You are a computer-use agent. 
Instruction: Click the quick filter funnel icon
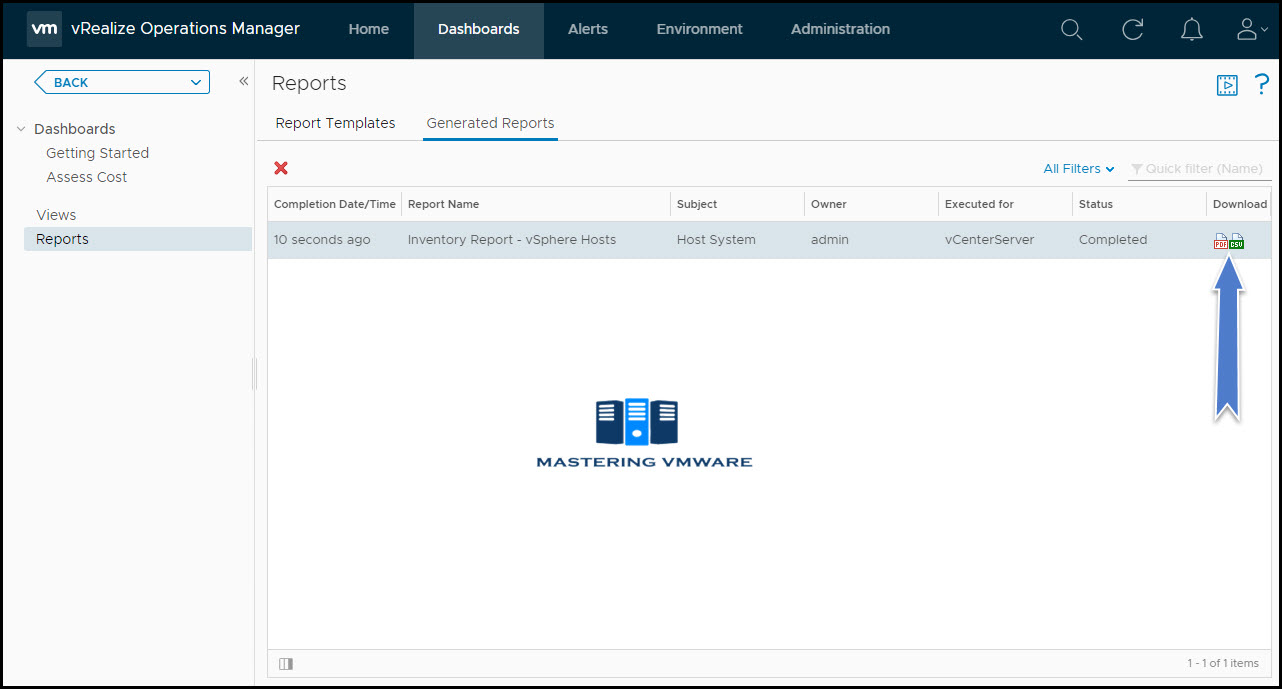point(1136,169)
